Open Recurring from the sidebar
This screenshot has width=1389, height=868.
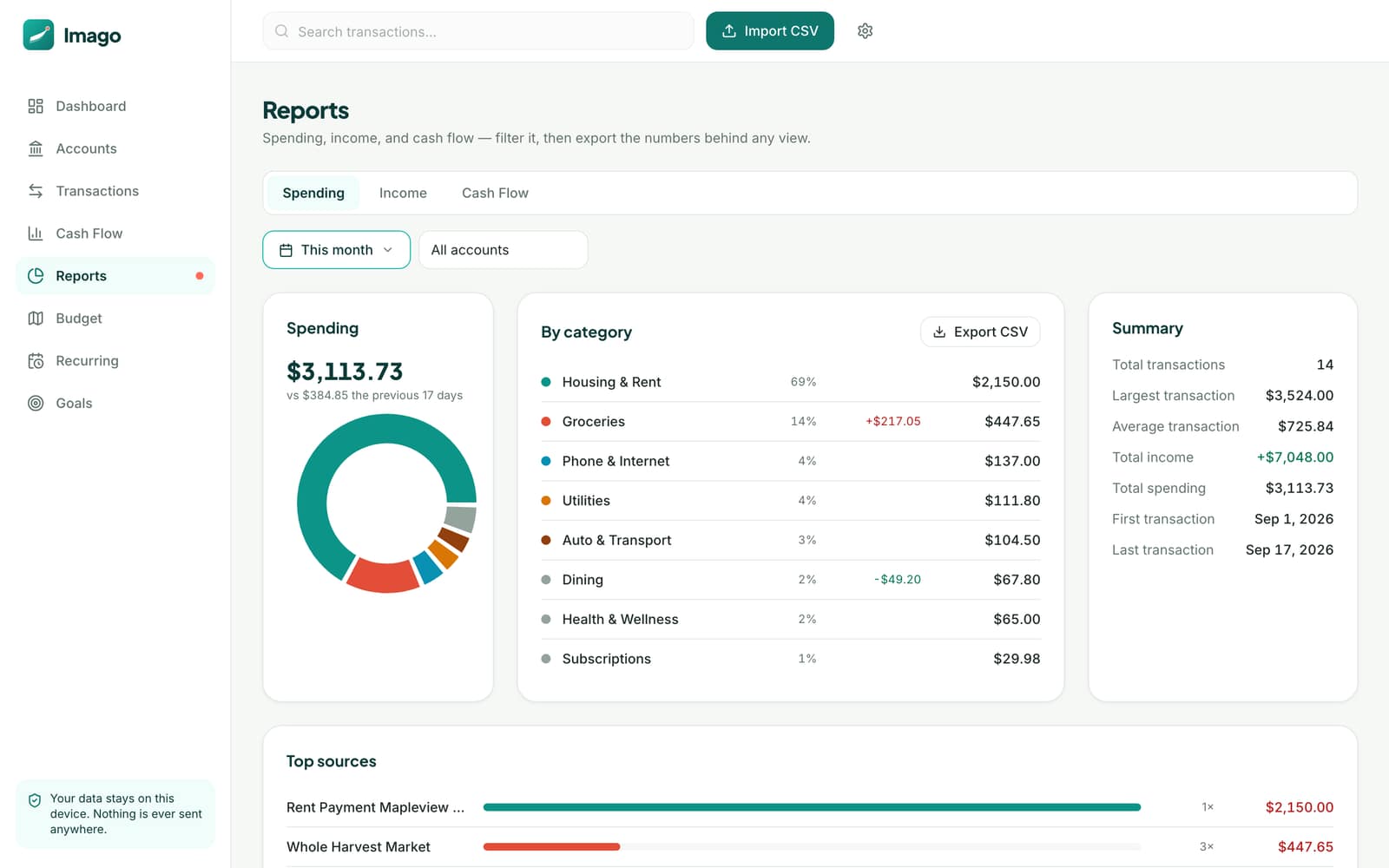(115, 361)
